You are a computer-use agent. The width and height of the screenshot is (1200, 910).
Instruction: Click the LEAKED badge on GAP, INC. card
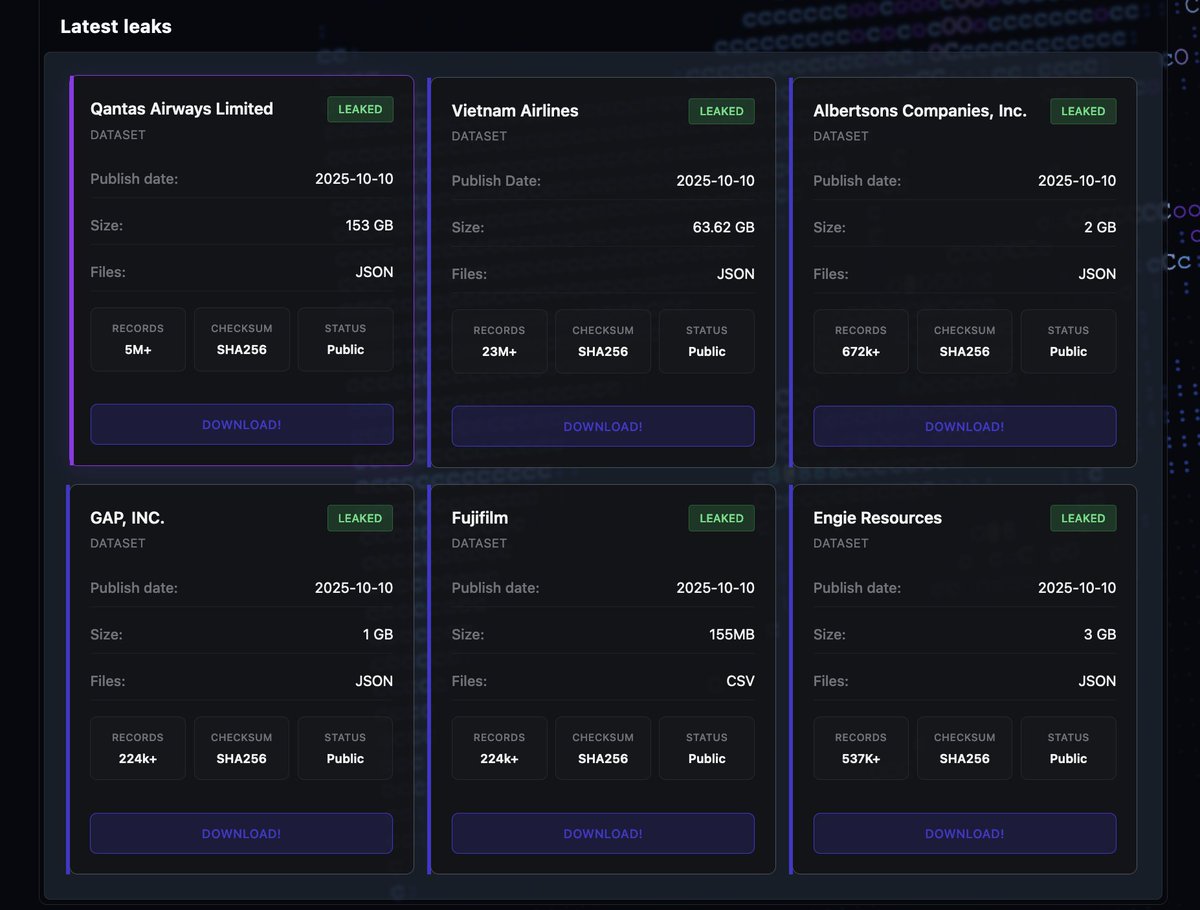point(360,518)
